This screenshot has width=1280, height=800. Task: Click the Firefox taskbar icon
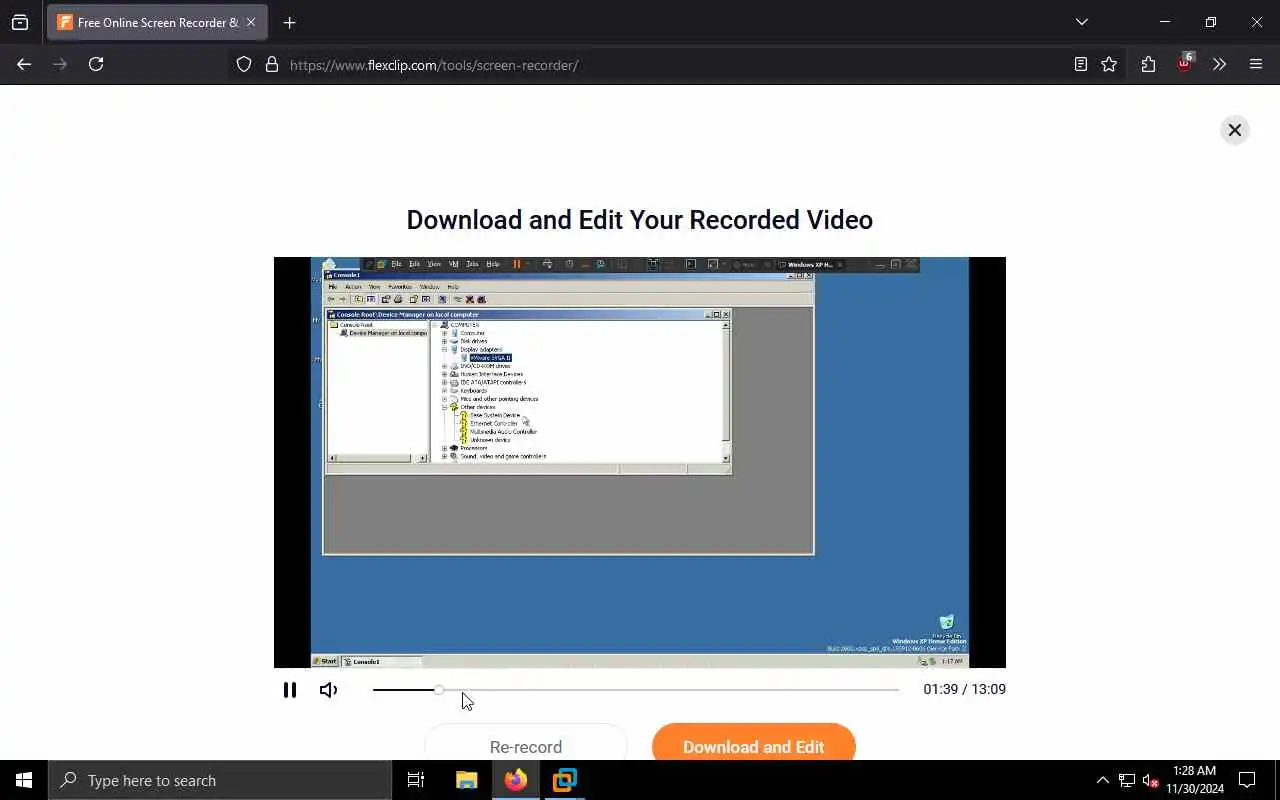coord(516,780)
